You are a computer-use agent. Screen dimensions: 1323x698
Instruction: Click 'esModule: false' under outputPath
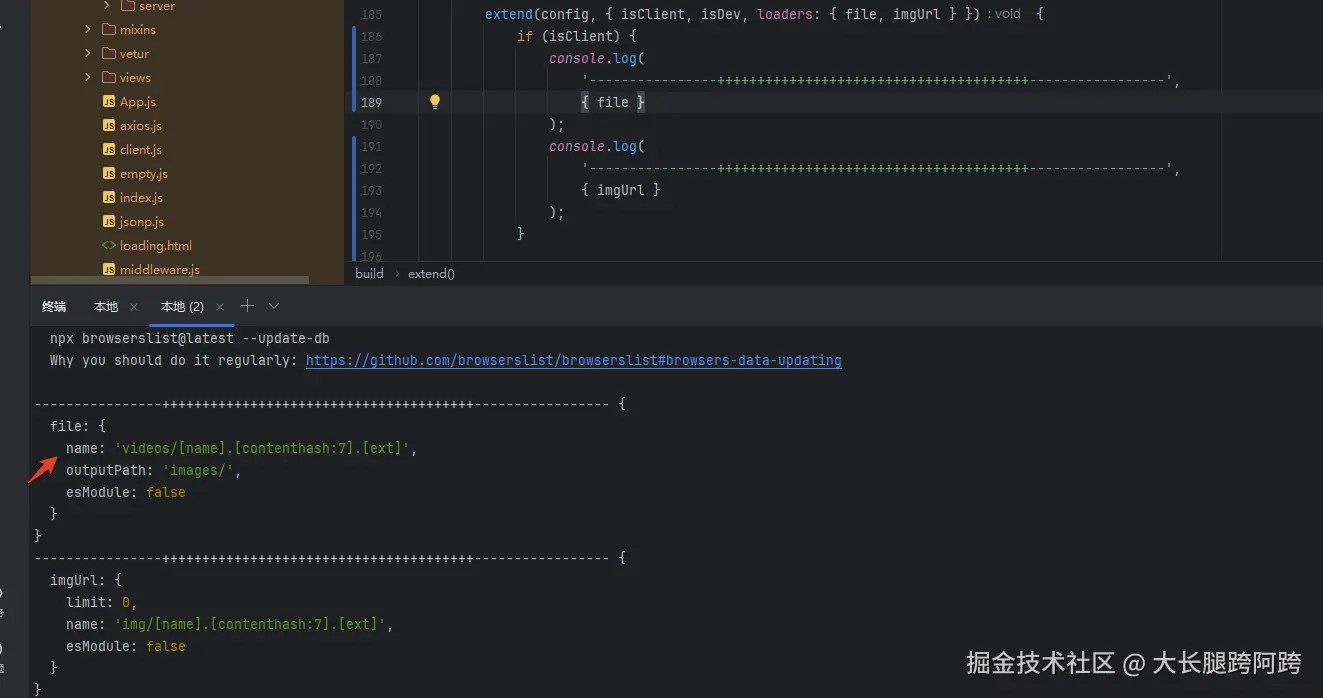pyautogui.click(x=126, y=492)
